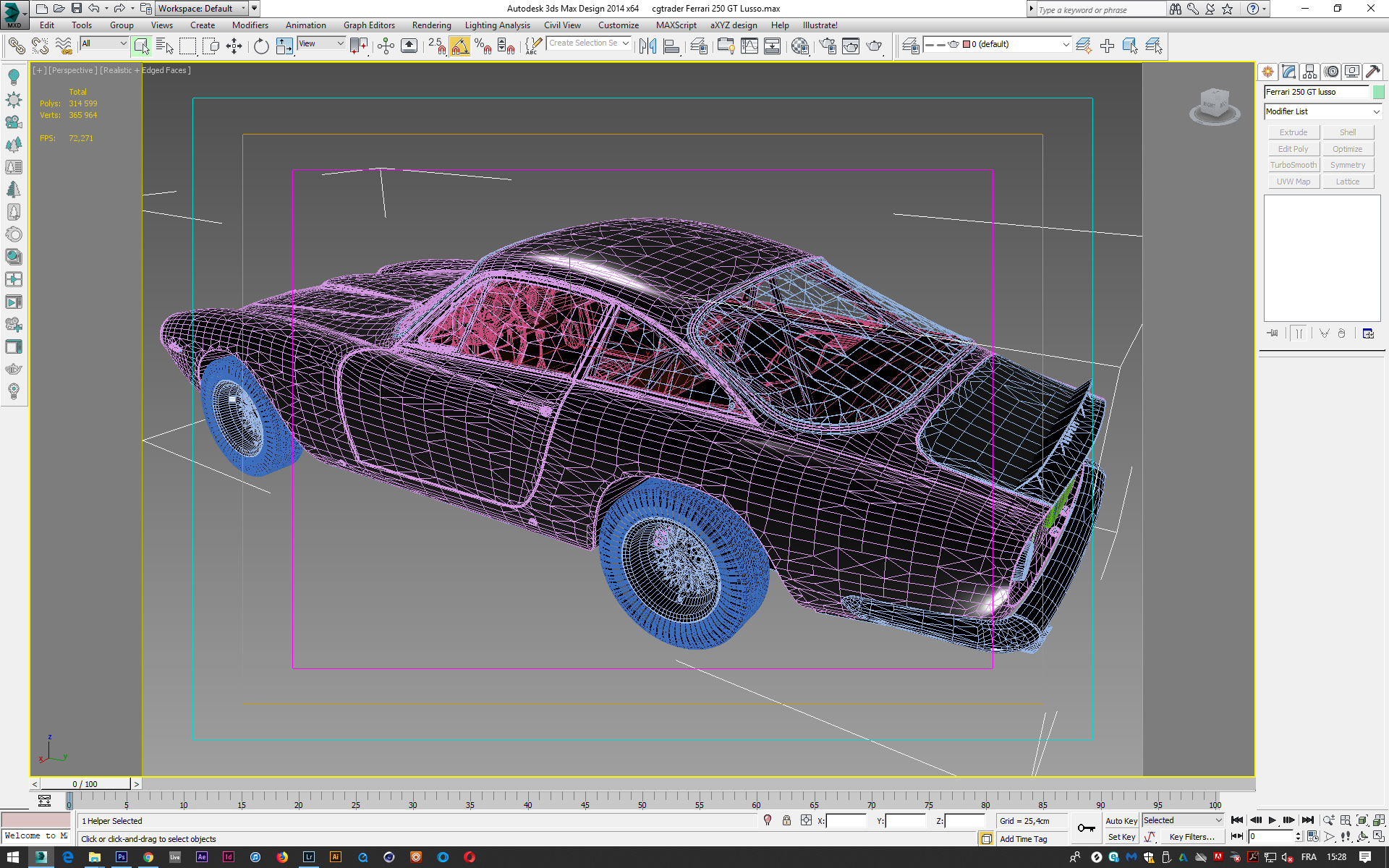Expand the Modifier List dropdown
Screen dimensions: 1389x868
tap(1322, 111)
